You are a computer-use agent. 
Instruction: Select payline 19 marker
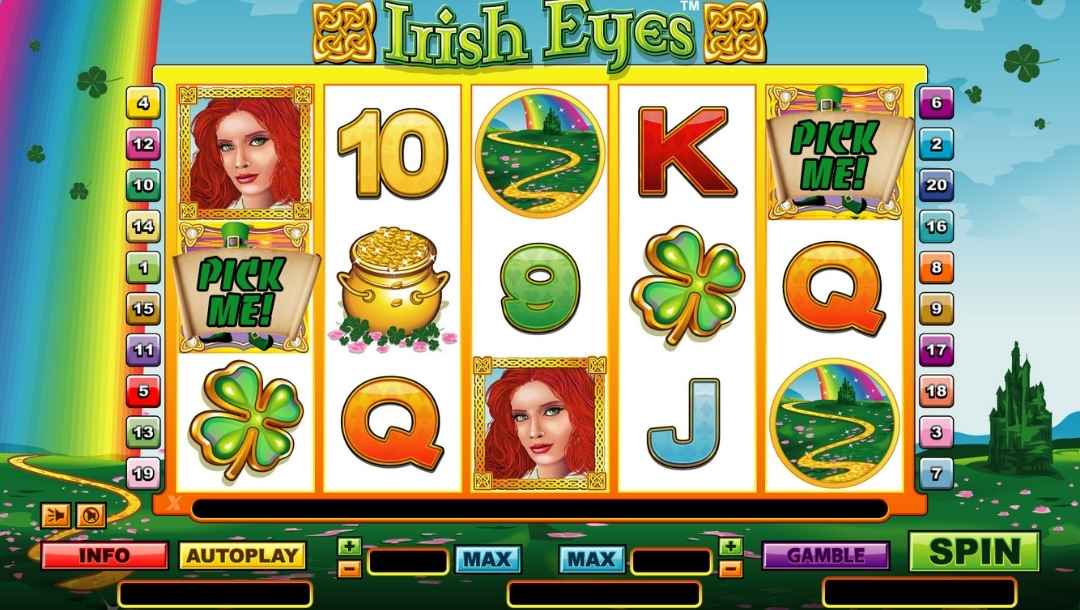[x=143, y=474]
